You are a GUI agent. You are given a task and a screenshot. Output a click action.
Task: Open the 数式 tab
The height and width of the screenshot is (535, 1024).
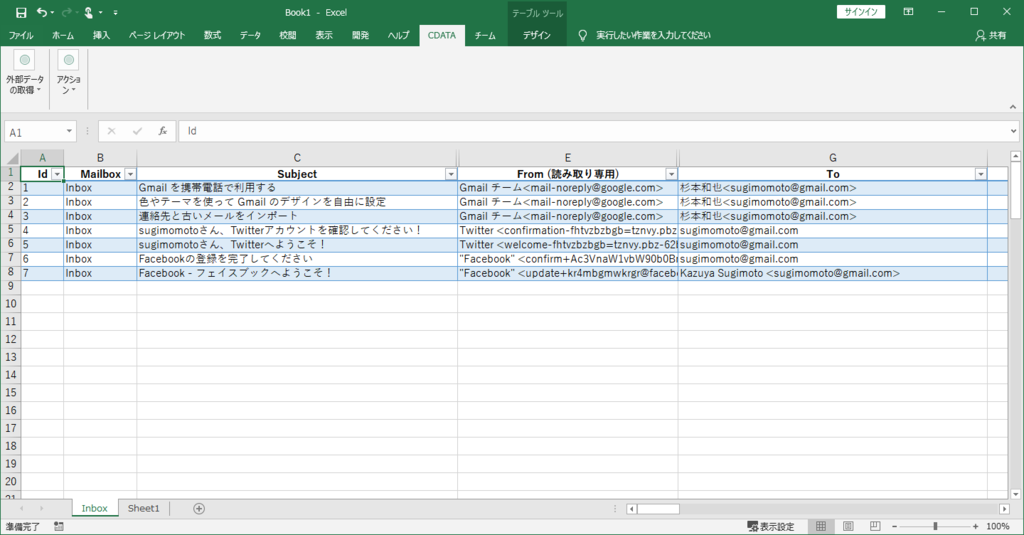pyautogui.click(x=212, y=35)
